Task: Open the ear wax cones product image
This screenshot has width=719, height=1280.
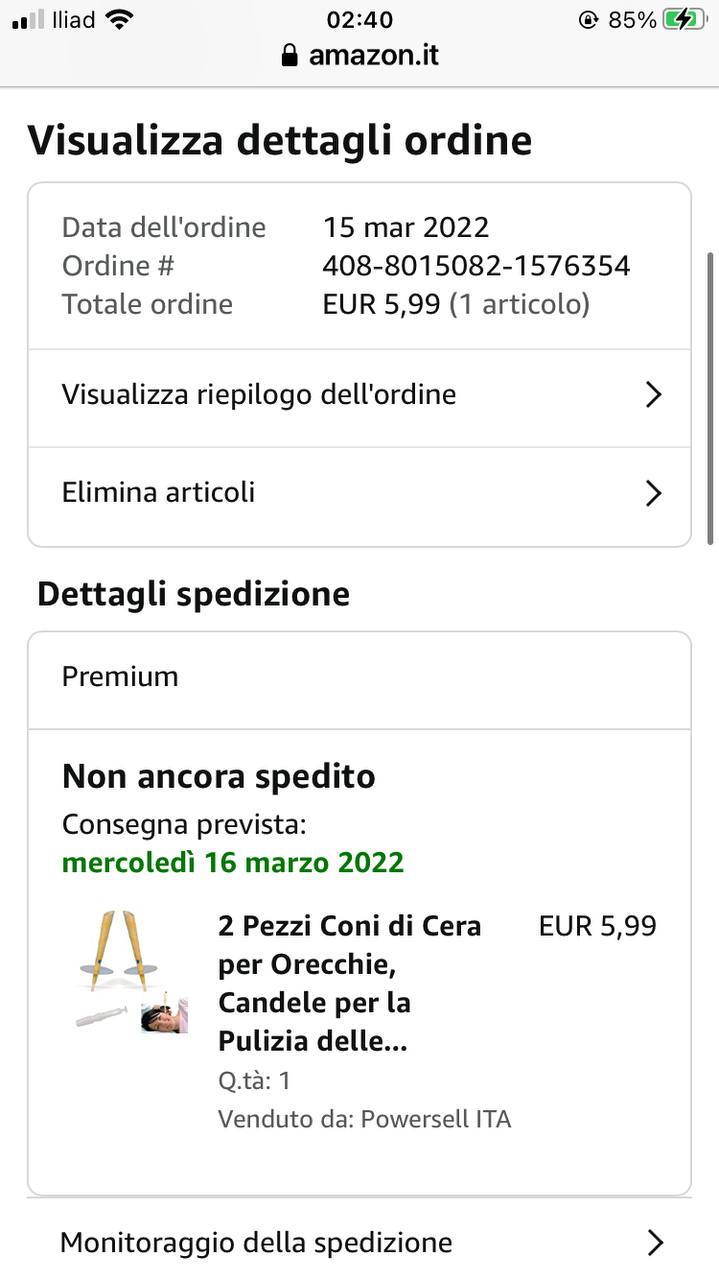Action: pos(130,971)
